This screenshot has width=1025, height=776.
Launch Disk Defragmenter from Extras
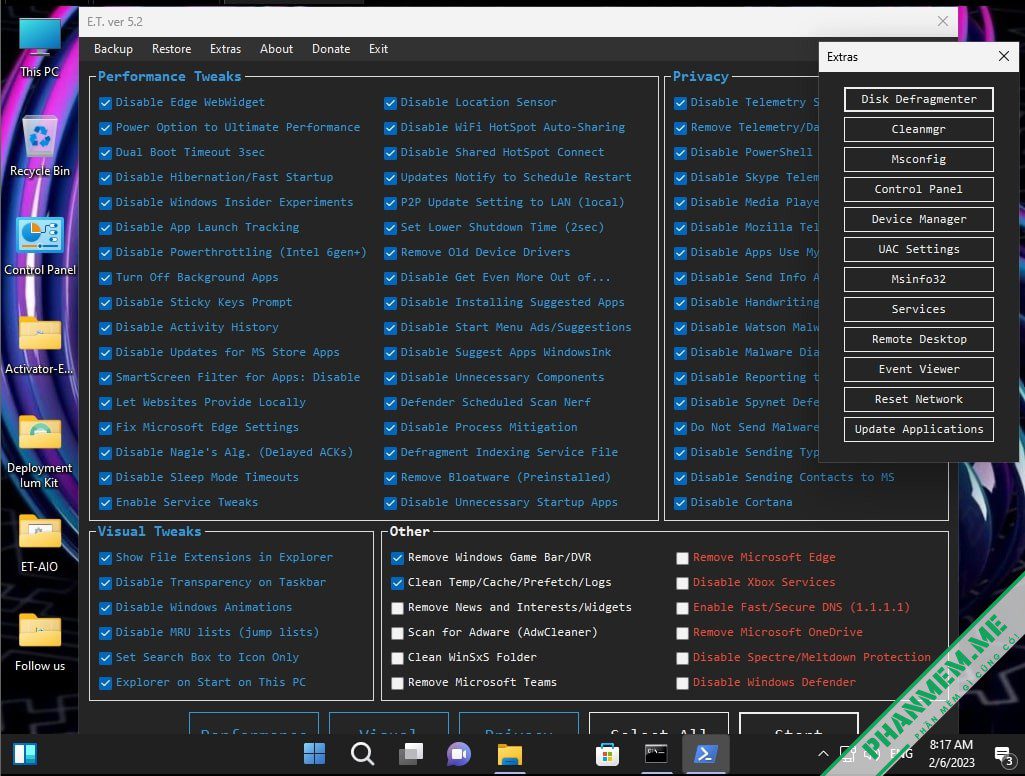pyautogui.click(x=918, y=99)
